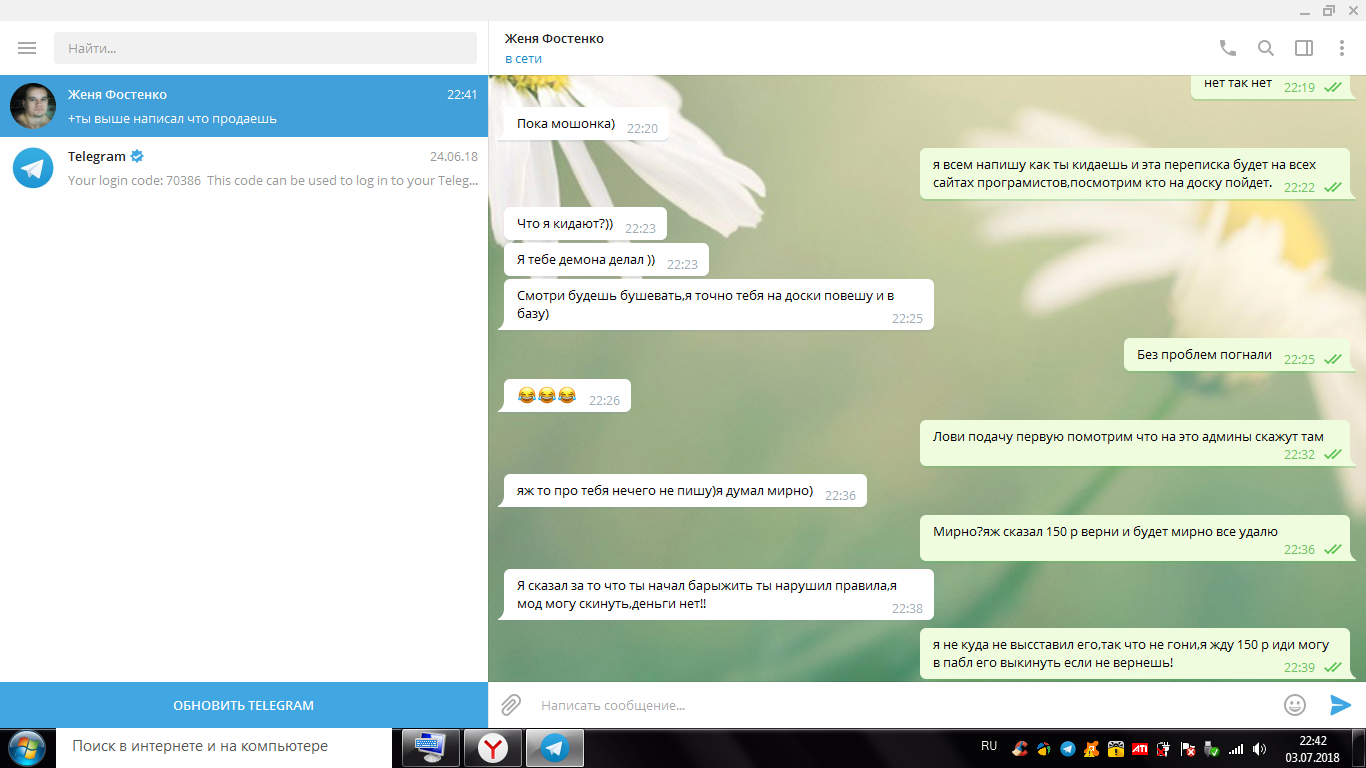Click the contact name in chat header

point(554,39)
